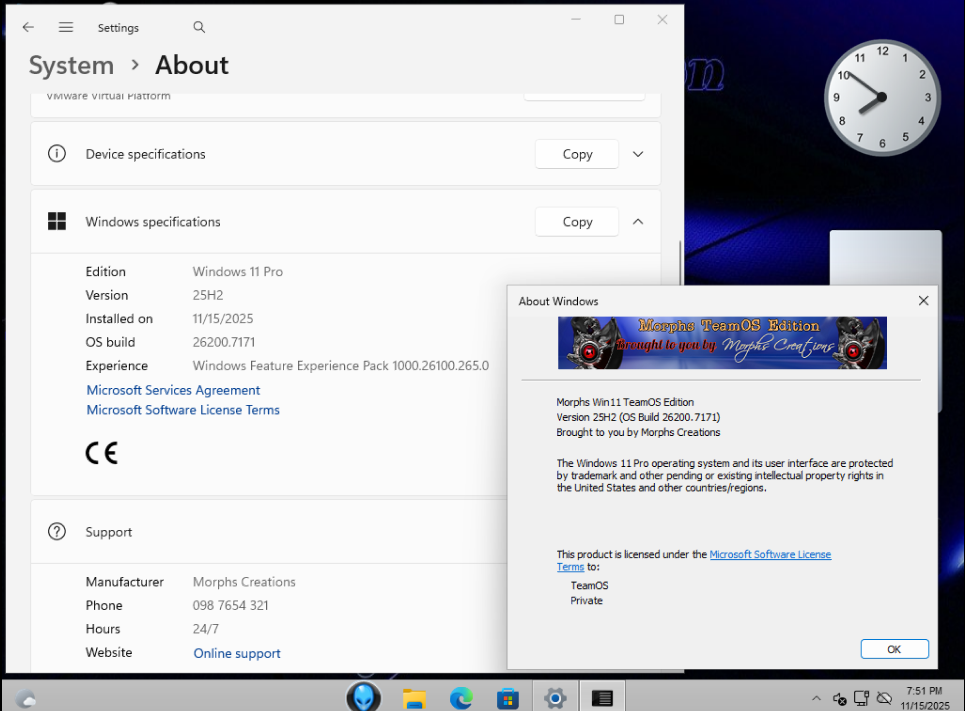965x711 pixels.
Task: Click the Settings search magnifier icon
Action: pyautogui.click(x=199, y=28)
